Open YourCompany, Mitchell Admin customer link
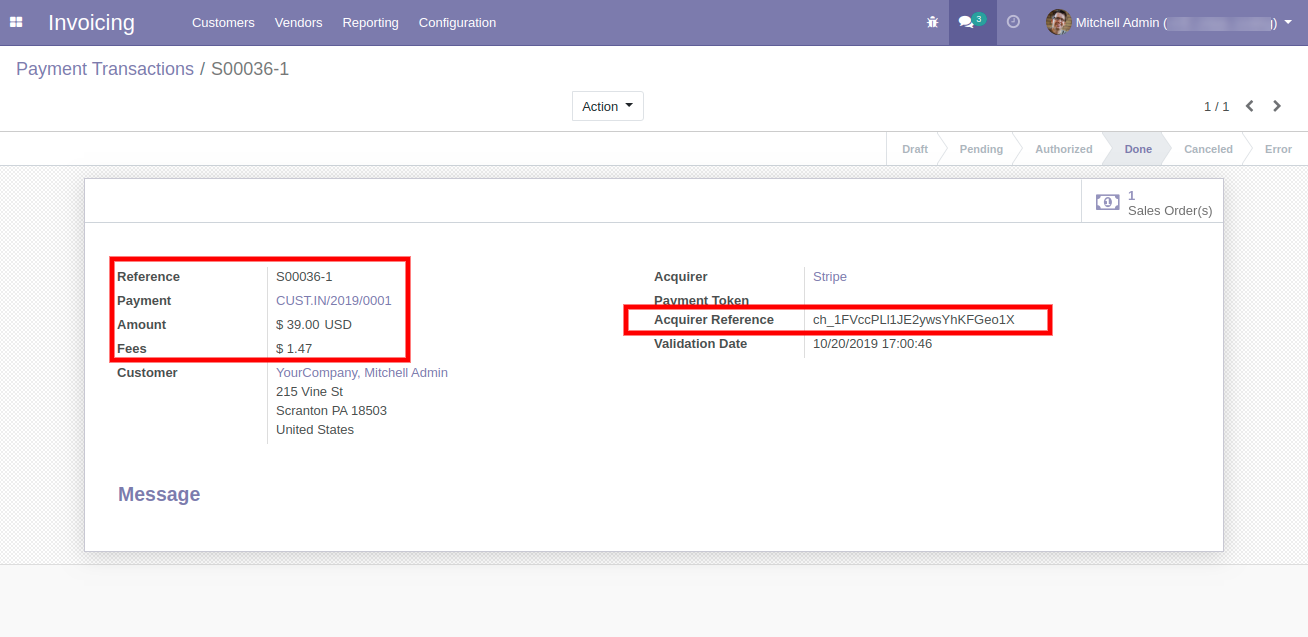 tap(361, 372)
